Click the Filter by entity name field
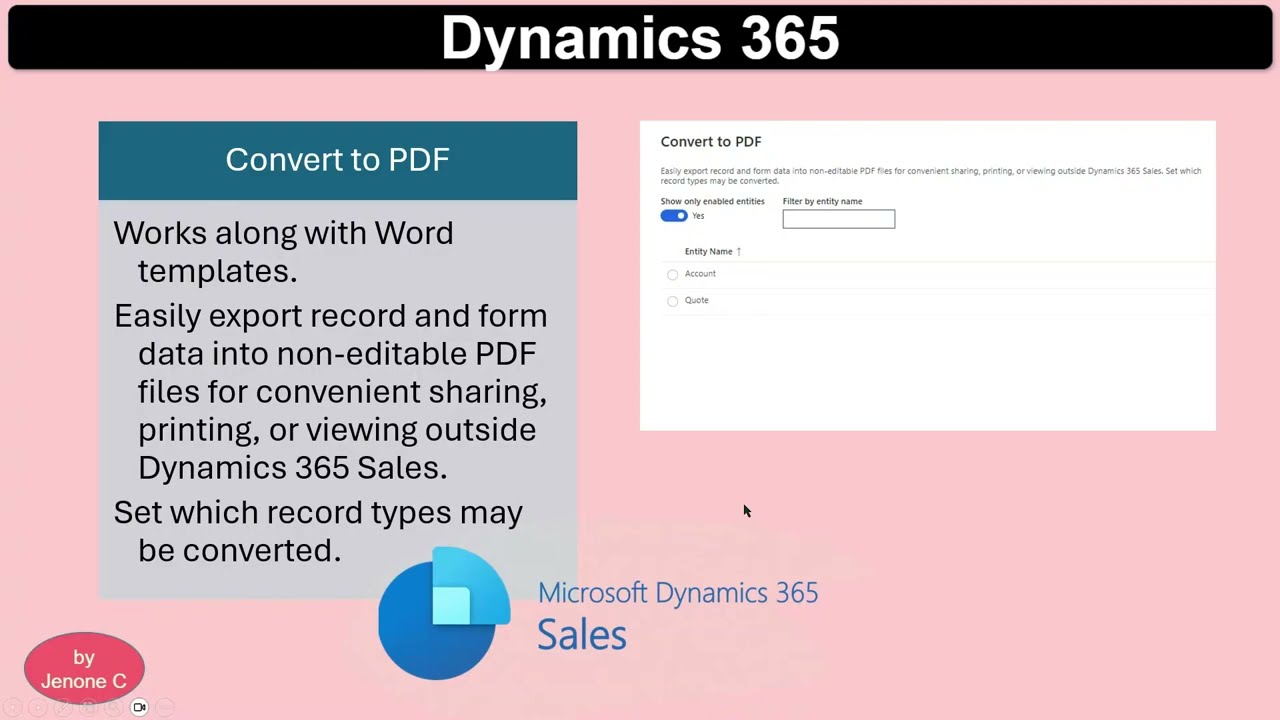Screen dimensions: 1280x720 coord(839,219)
